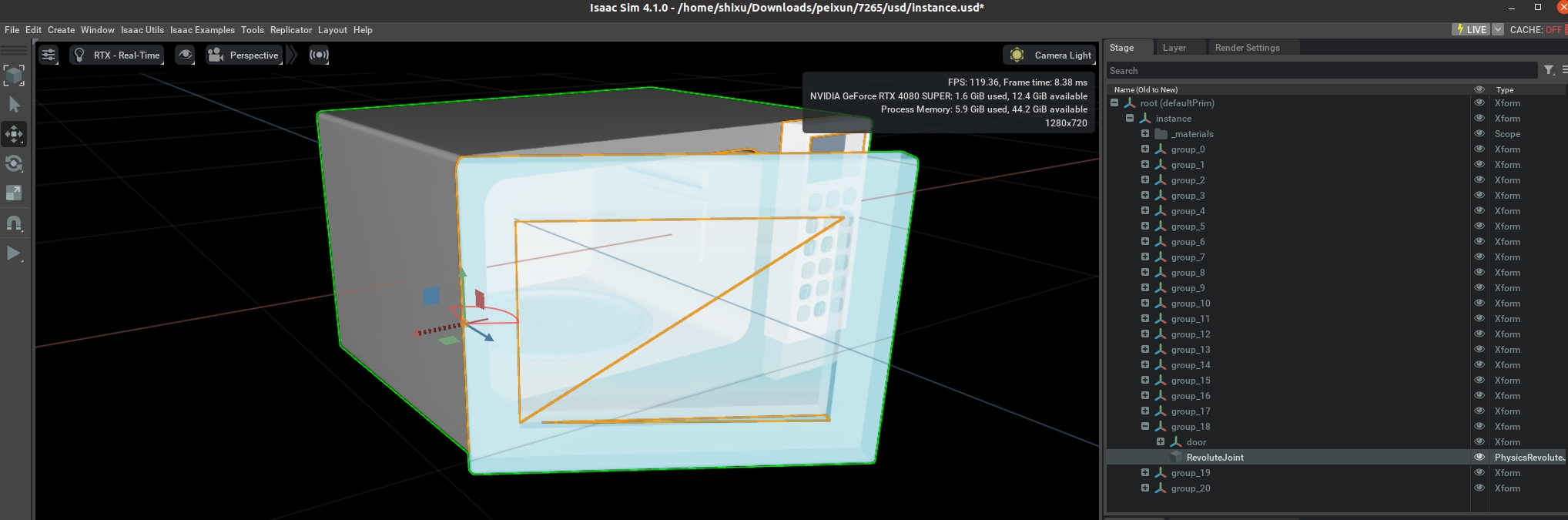Click the Type column header
Screen dimensions: 1568x520
(x=1505, y=89)
